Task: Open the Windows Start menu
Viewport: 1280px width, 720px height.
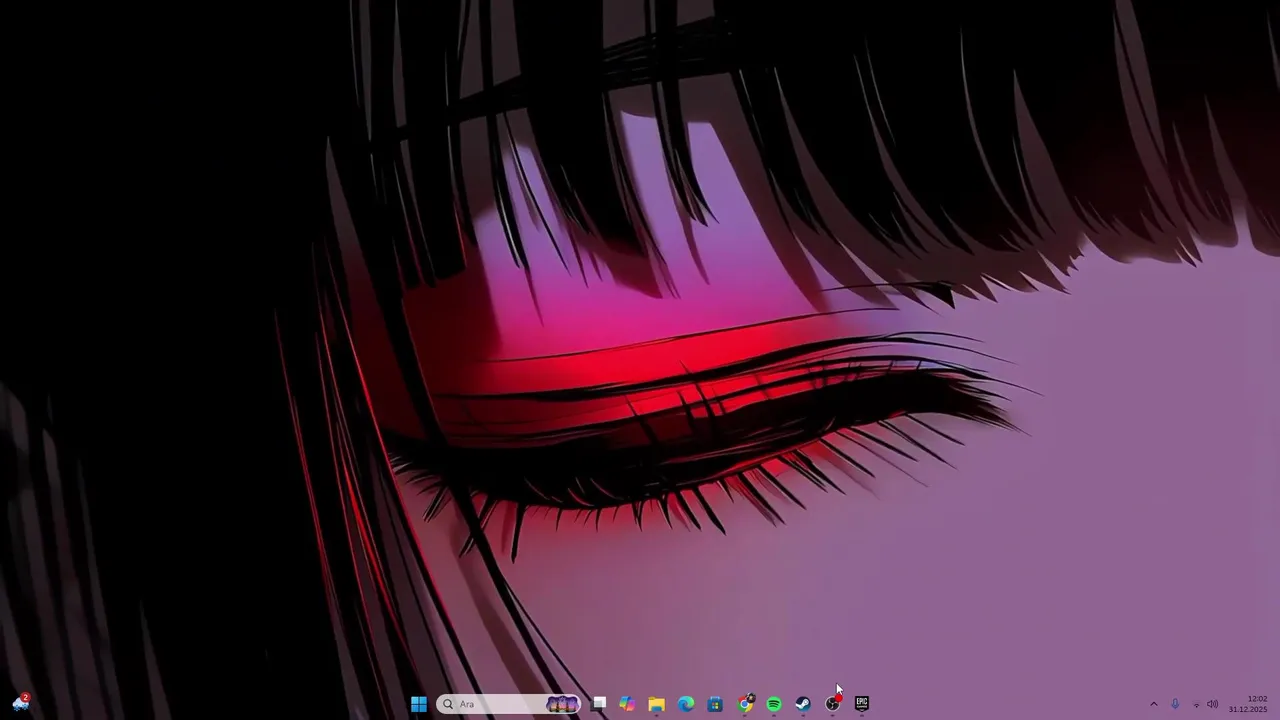Action: click(419, 704)
